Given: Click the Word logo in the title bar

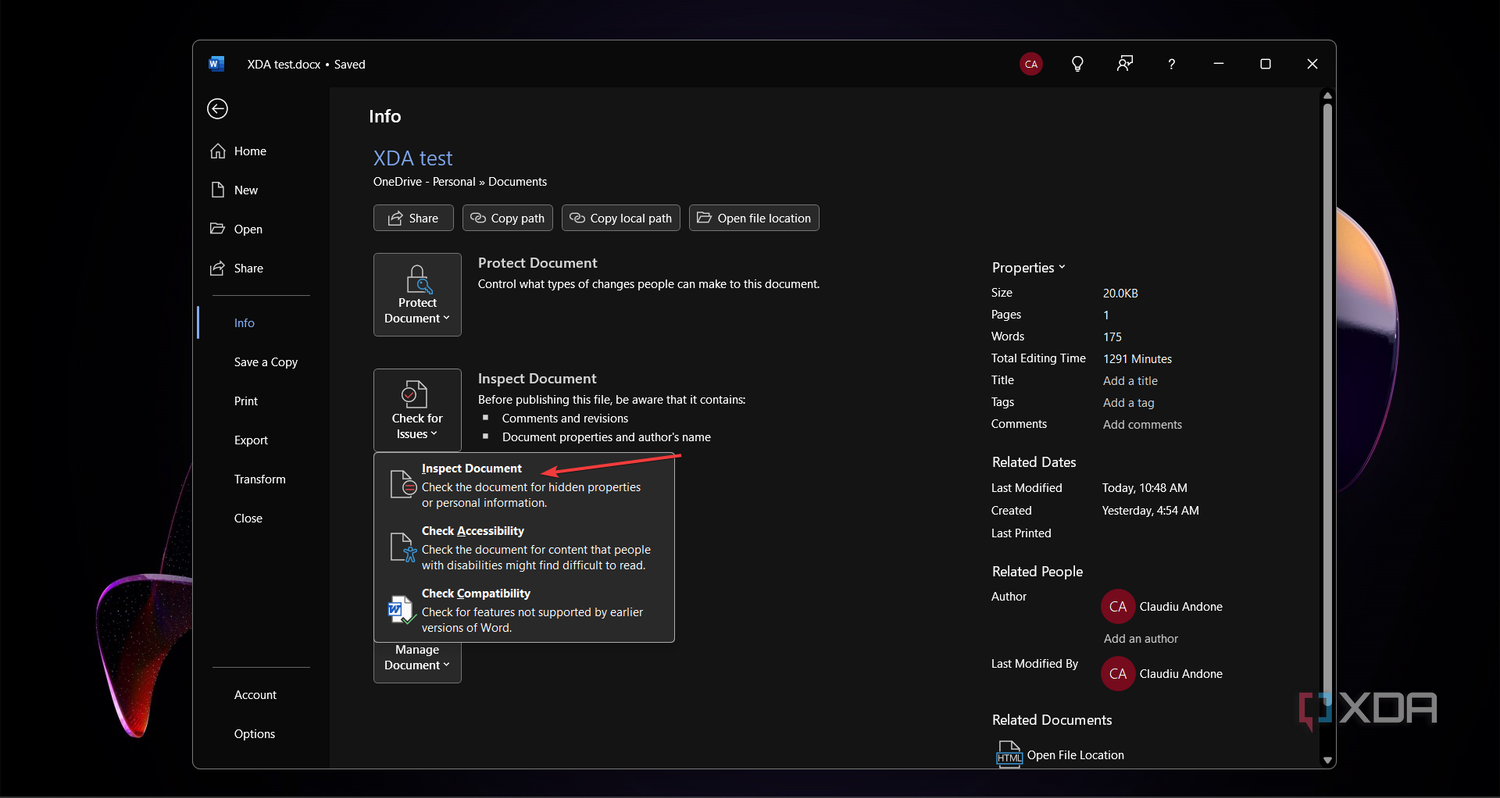Looking at the screenshot, I should point(217,64).
